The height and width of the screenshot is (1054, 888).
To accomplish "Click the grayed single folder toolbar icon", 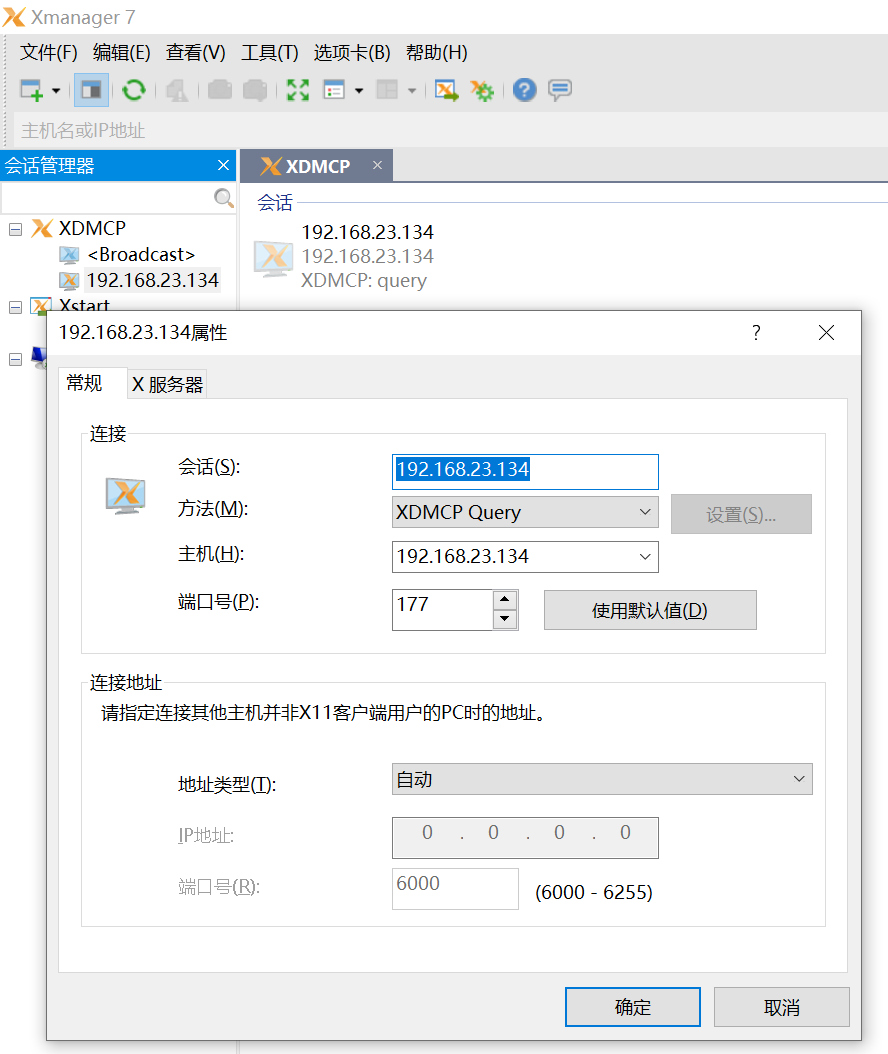I will (220, 90).
